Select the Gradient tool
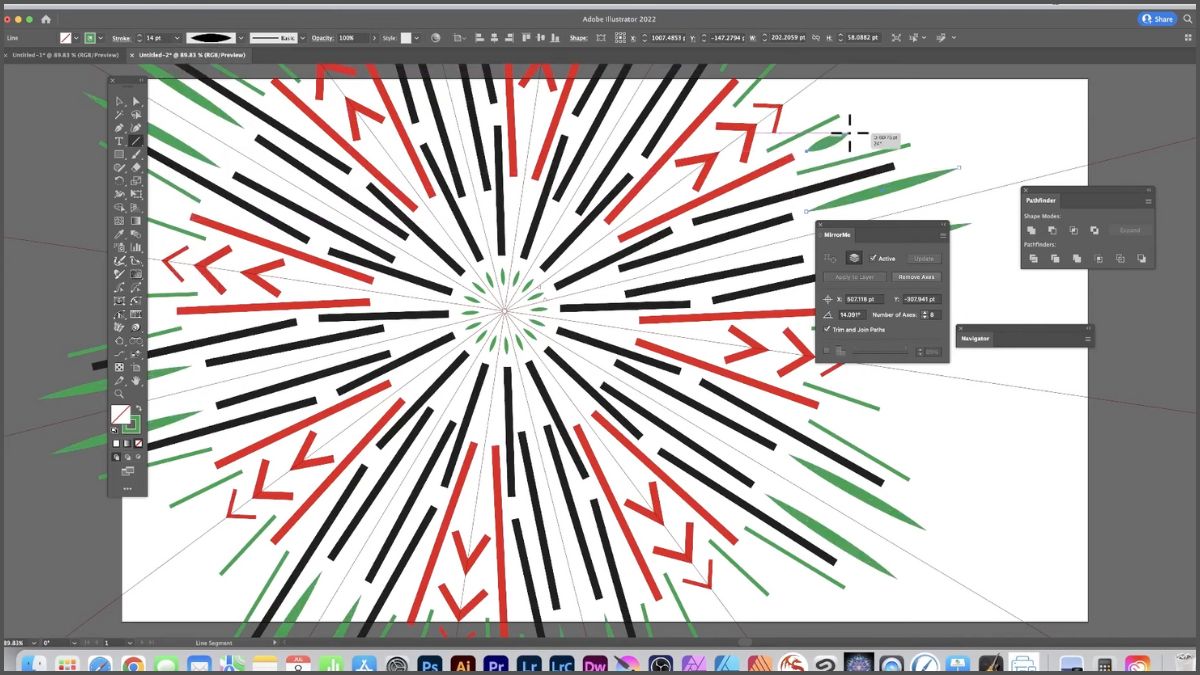 click(x=137, y=220)
